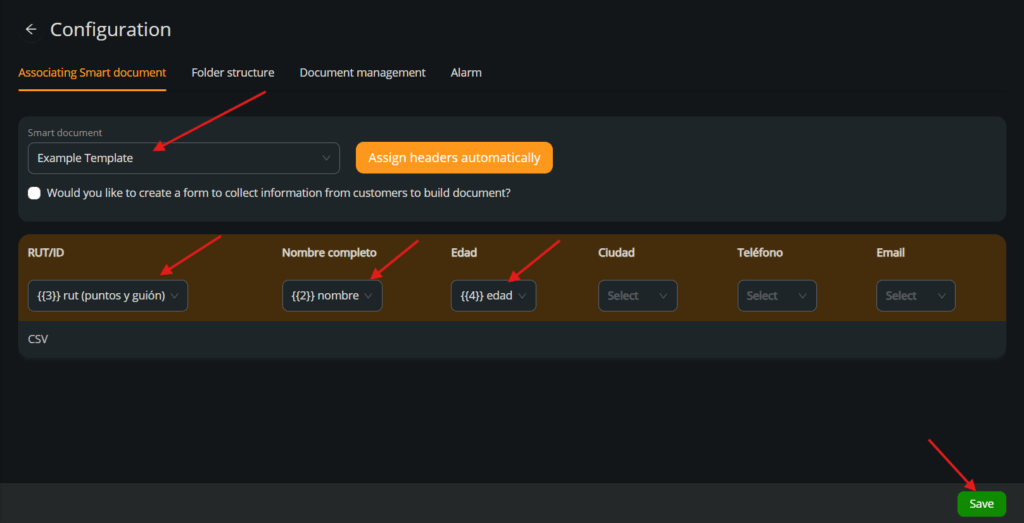This screenshot has width=1024, height=523.
Task: Click the Email column header
Action: [x=890, y=253]
